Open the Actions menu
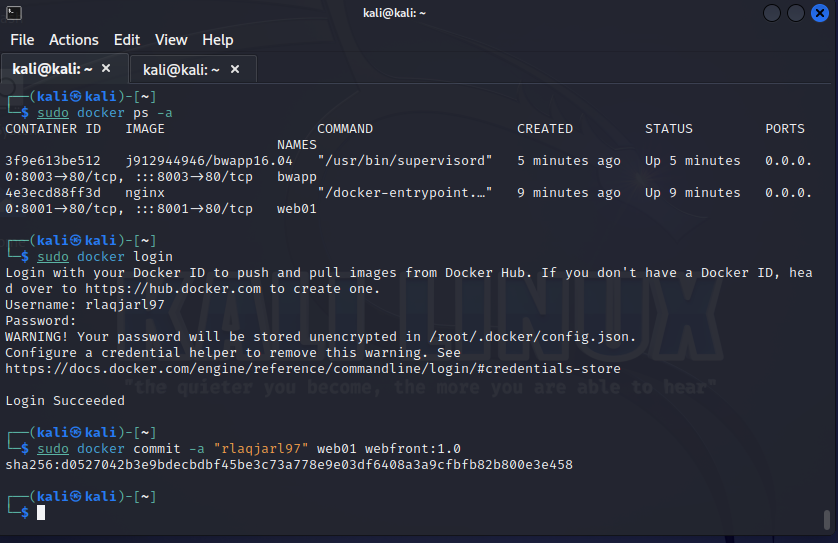The width and height of the screenshot is (838, 543). point(74,40)
